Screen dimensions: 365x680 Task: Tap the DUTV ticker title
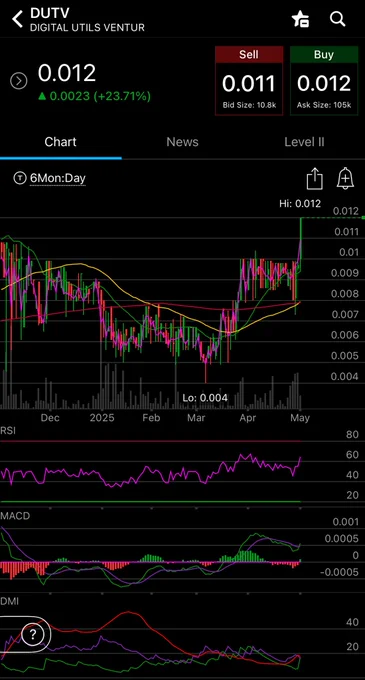pyautogui.click(x=49, y=13)
